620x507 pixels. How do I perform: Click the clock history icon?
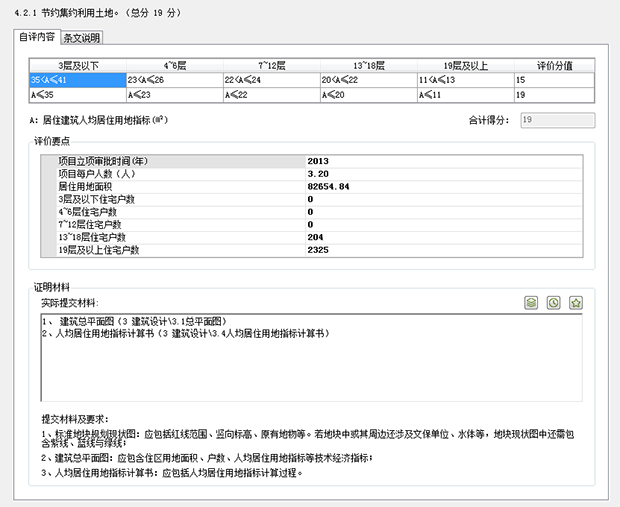pos(554,303)
